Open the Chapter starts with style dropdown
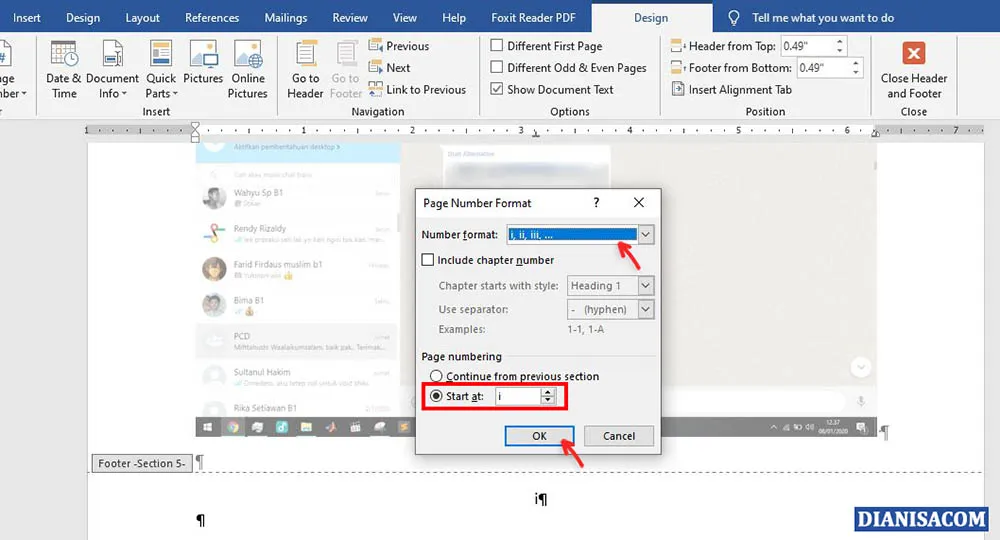 point(645,286)
